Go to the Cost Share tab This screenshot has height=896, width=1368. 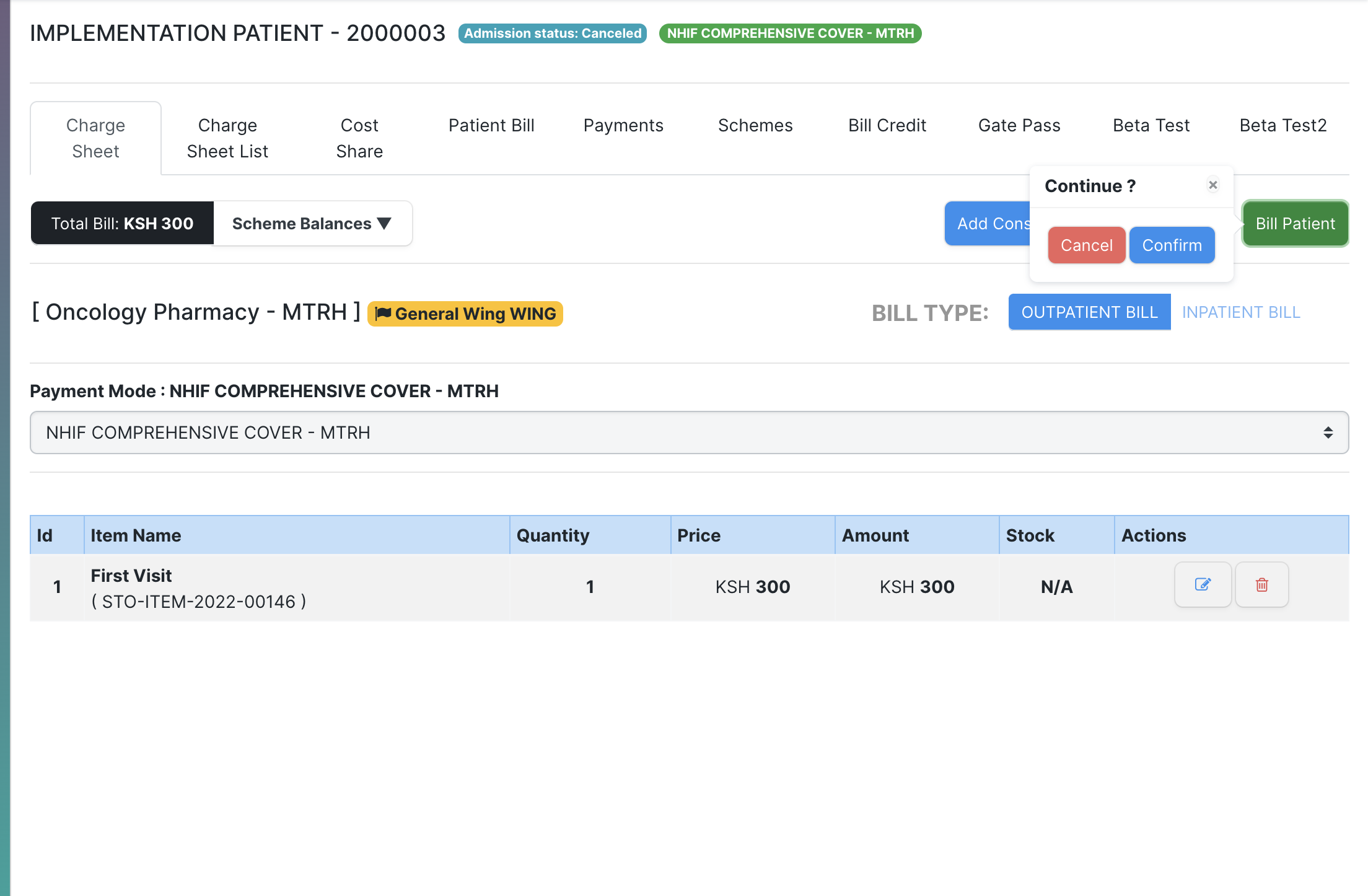click(x=359, y=138)
